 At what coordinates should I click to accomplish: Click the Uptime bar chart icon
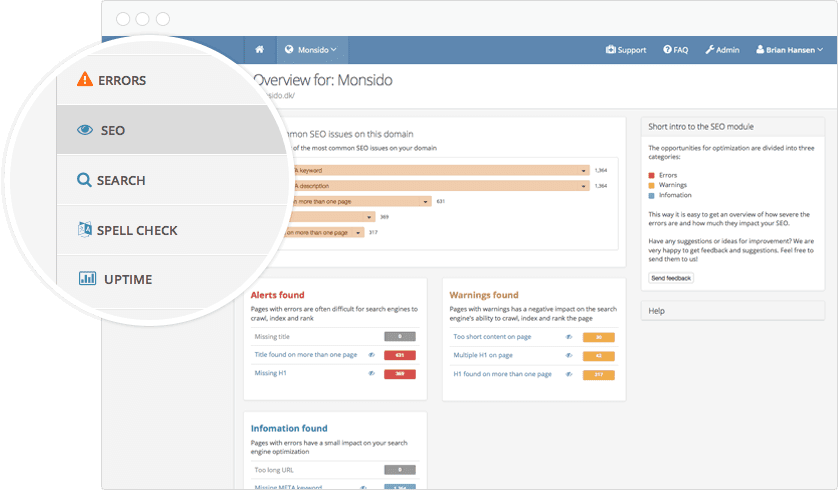click(88, 278)
